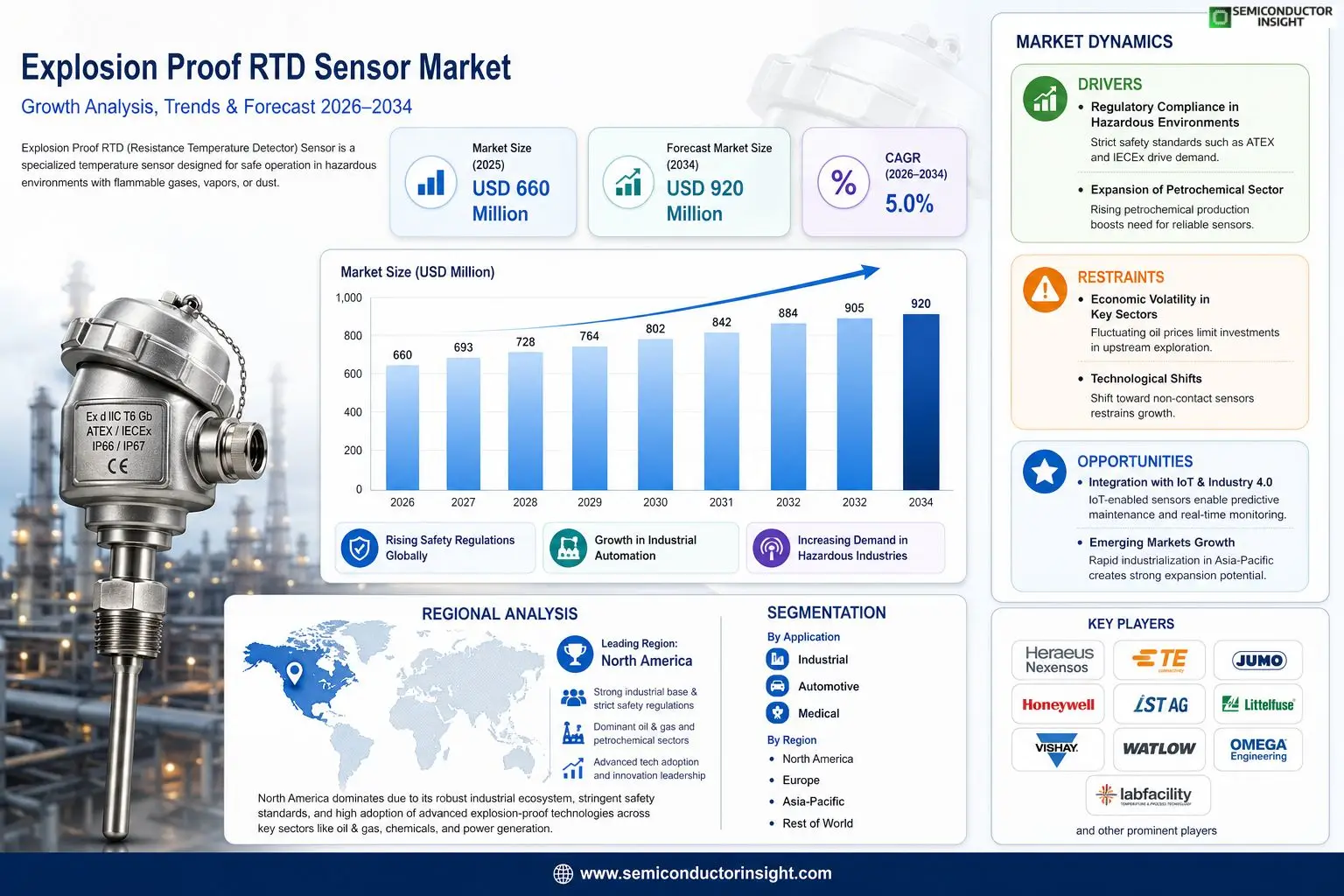Image resolution: width=1344 pixels, height=896 pixels.
Task: Click the refinery icon beside Dominant oil & gas
Action: point(573,733)
